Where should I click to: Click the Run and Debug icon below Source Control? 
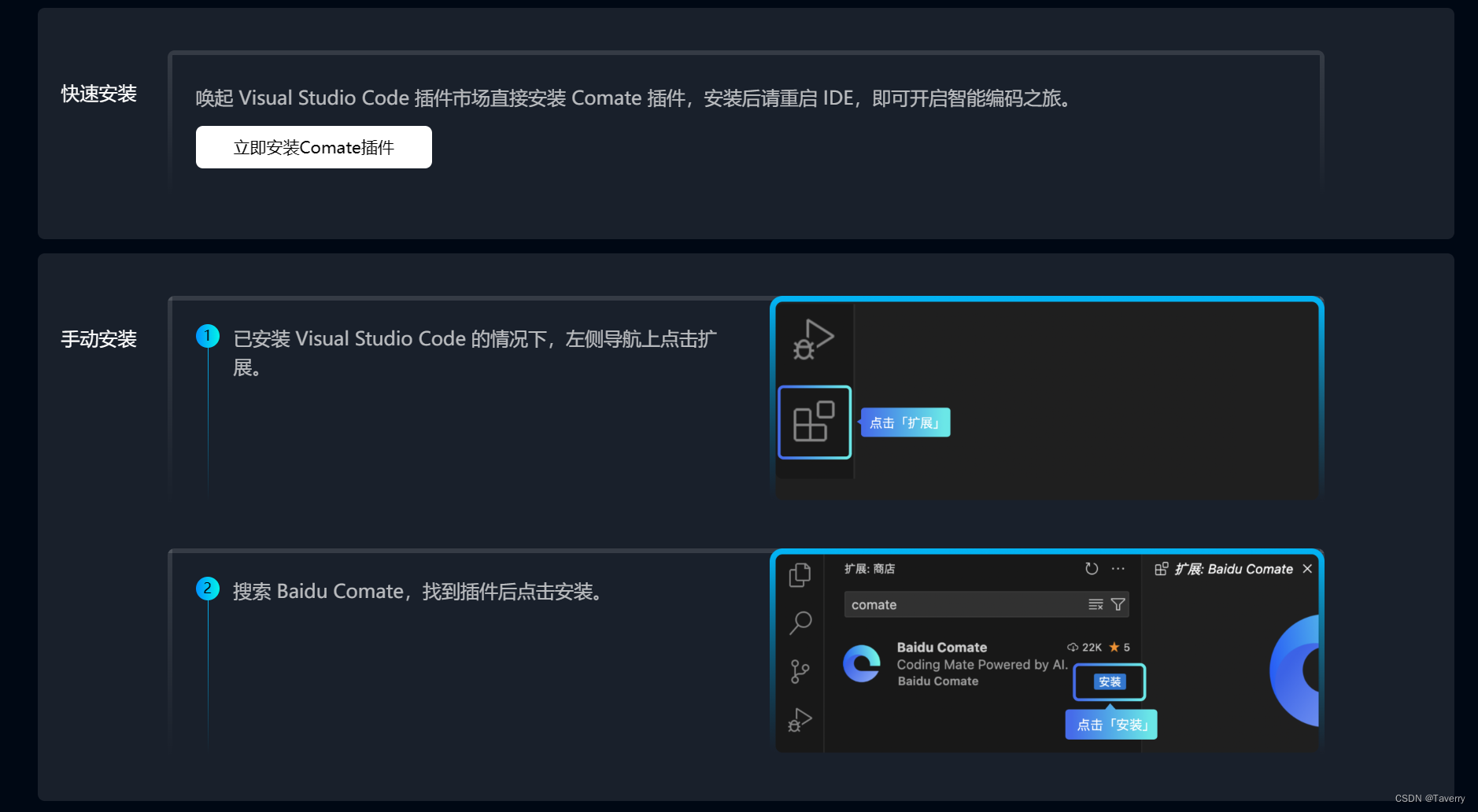pos(800,720)
